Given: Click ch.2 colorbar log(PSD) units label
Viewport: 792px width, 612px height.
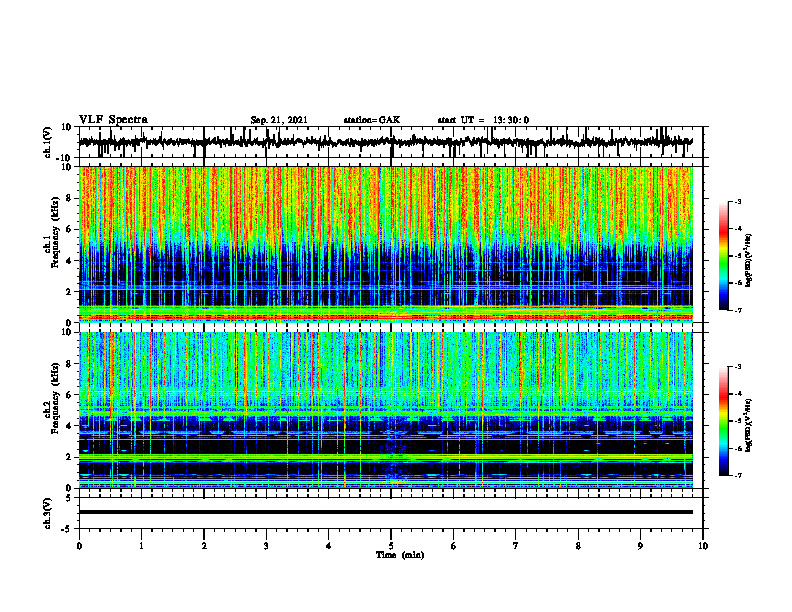Looking at the screenshot, I should (748, 424).
